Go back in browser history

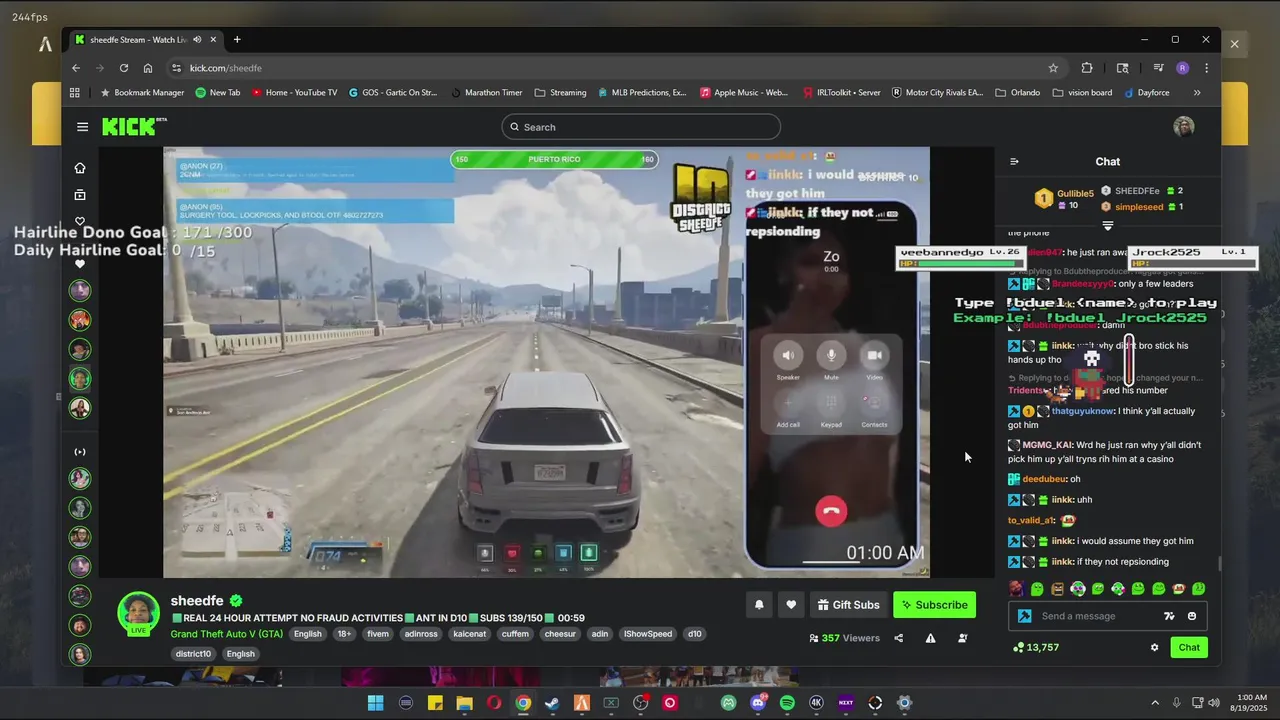(76, 68)
